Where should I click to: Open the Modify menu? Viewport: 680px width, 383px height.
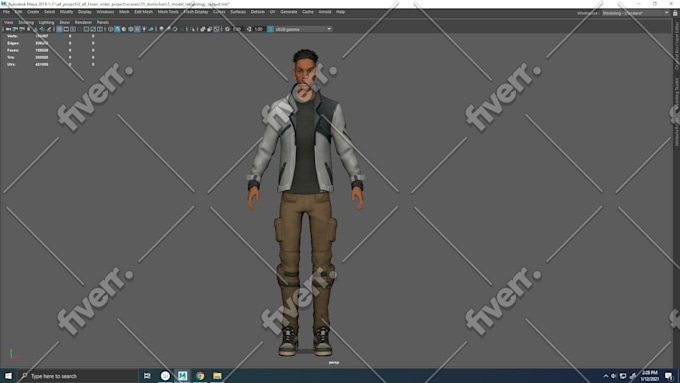(x=66, y=12)
